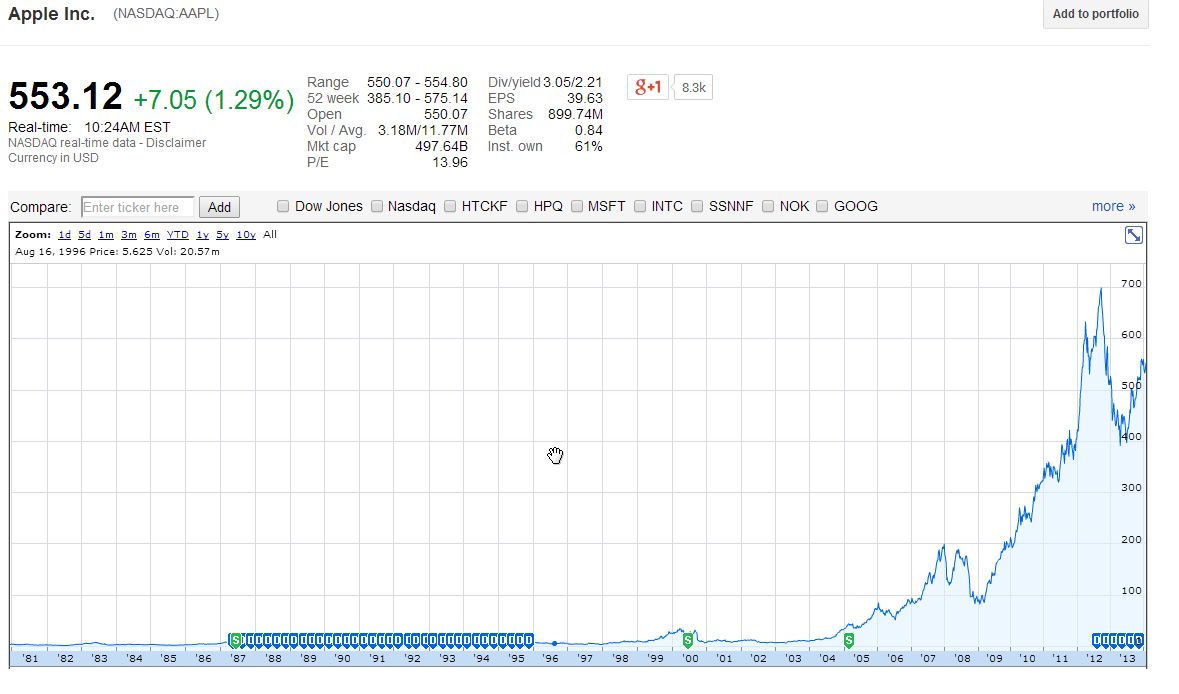Click green split marker near 2005
The image size is (1179, 694).
click(849, 640)
